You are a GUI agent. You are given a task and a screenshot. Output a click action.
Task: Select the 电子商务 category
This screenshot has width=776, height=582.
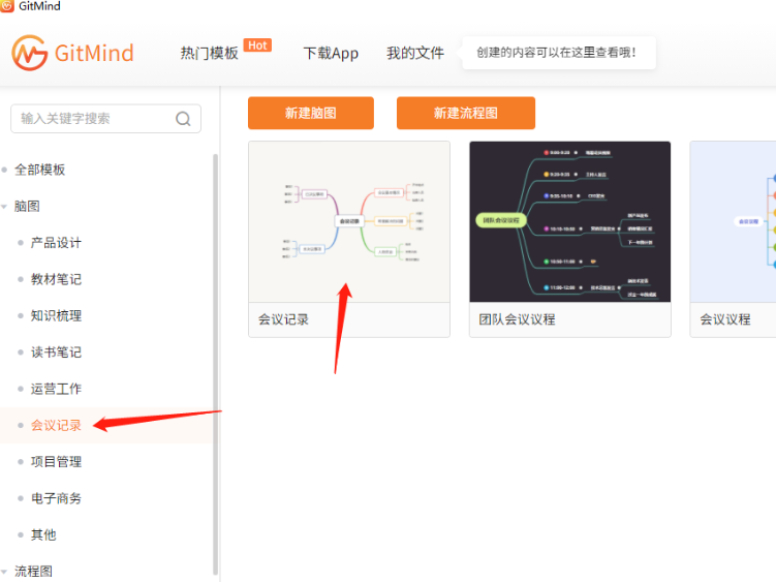(x=56, y=498)
